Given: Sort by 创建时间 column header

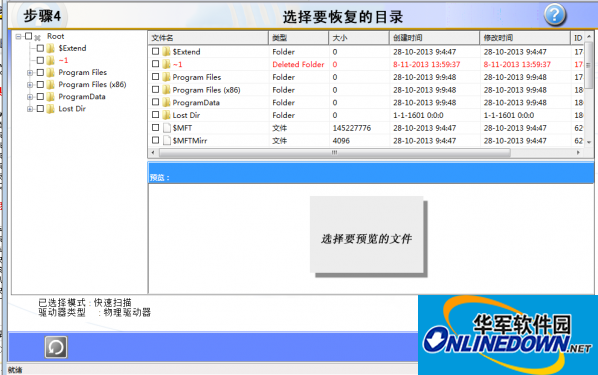Looking at the screenshot, I should (x=434, y=38).
